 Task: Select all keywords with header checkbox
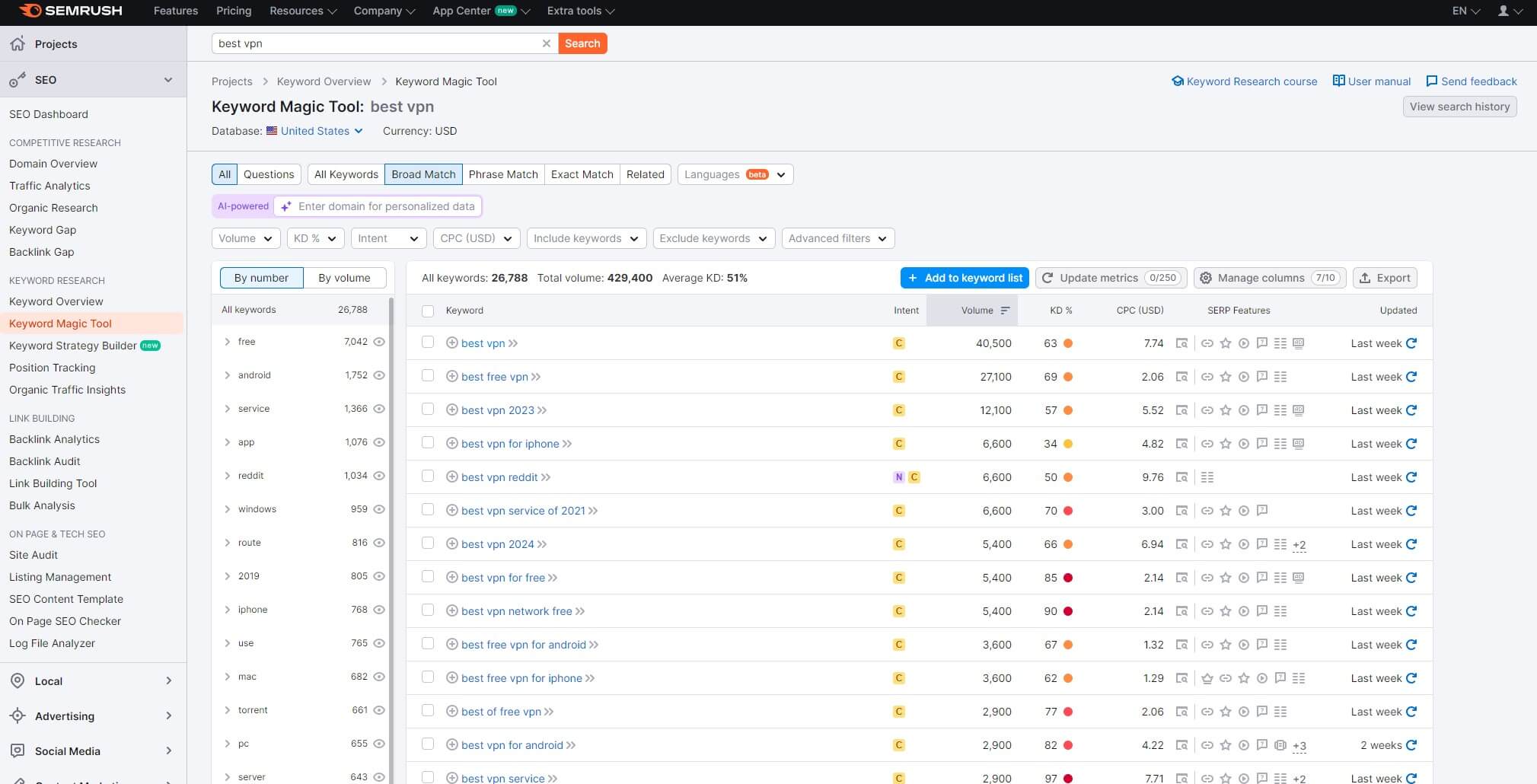[x=428, y=311]
